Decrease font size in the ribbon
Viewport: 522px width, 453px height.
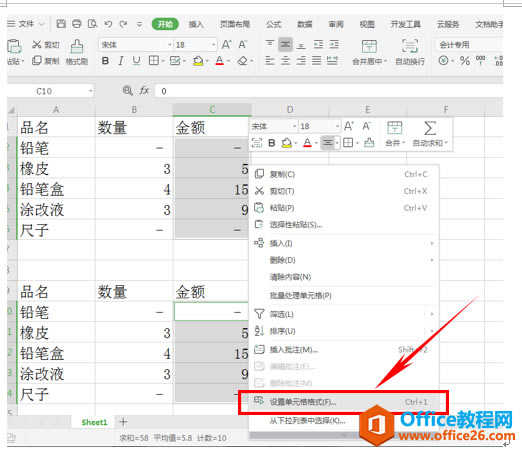[x=243, y=44]
